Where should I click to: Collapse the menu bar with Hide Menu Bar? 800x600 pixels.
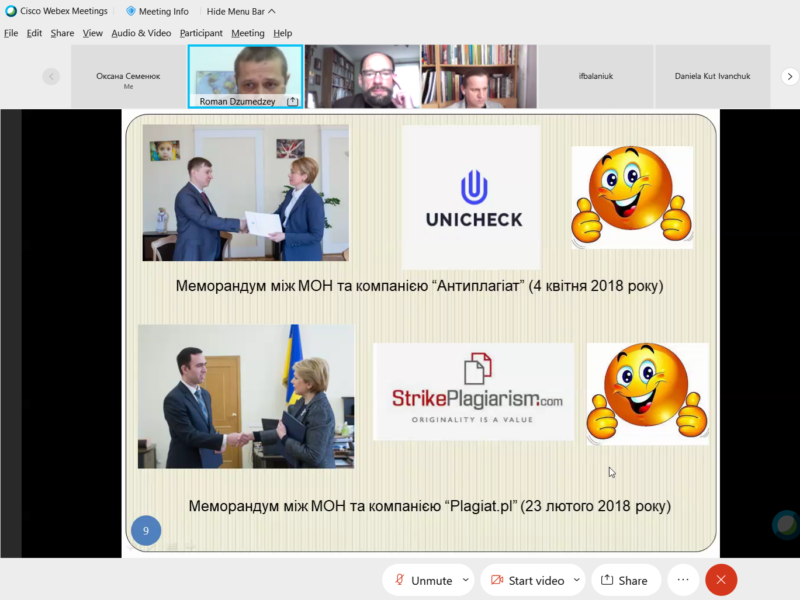[240, 11]
